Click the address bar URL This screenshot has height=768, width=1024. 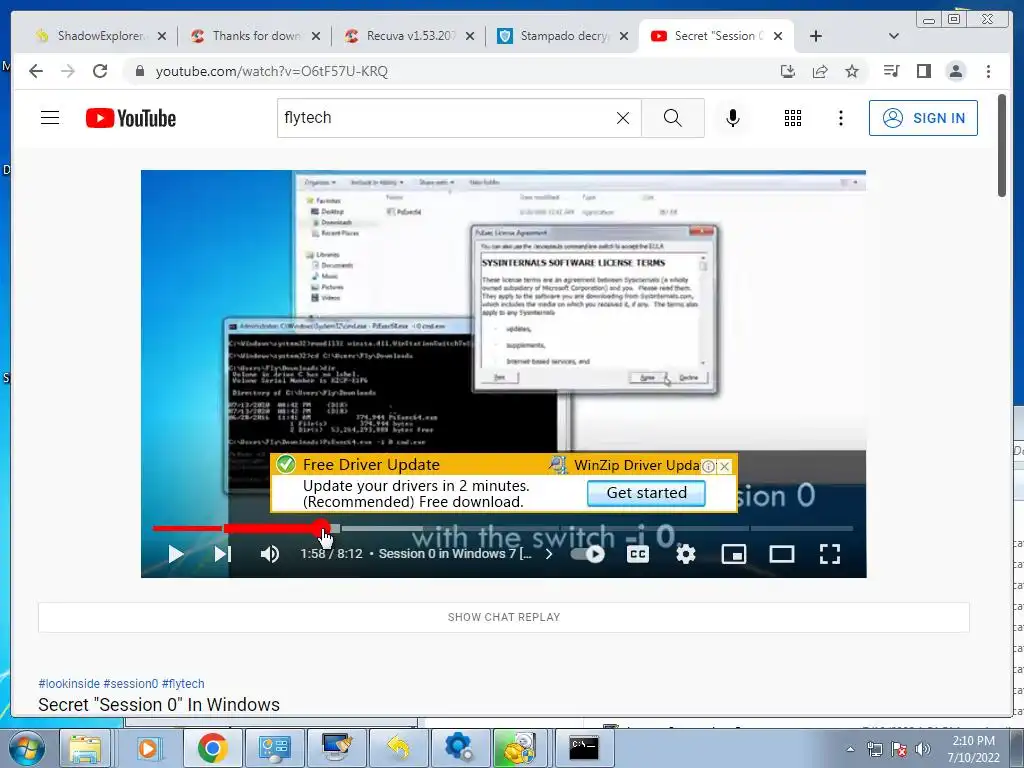(272, 71)
